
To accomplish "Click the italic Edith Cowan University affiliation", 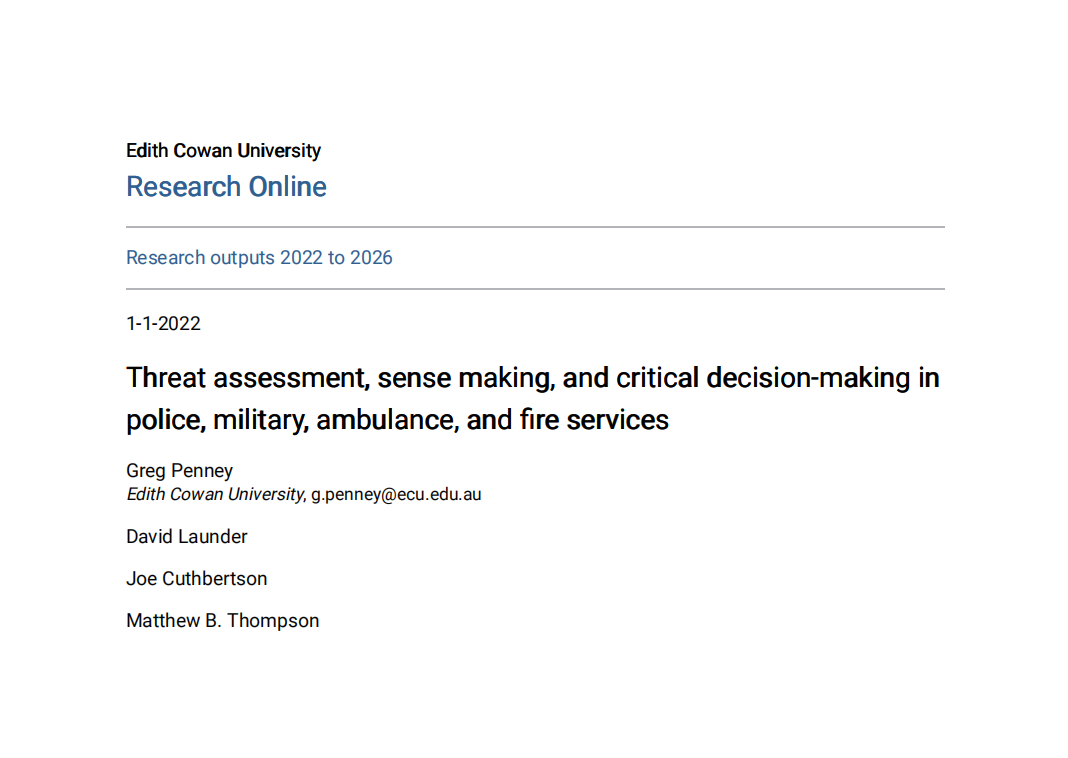I will (x=214, y=494).
